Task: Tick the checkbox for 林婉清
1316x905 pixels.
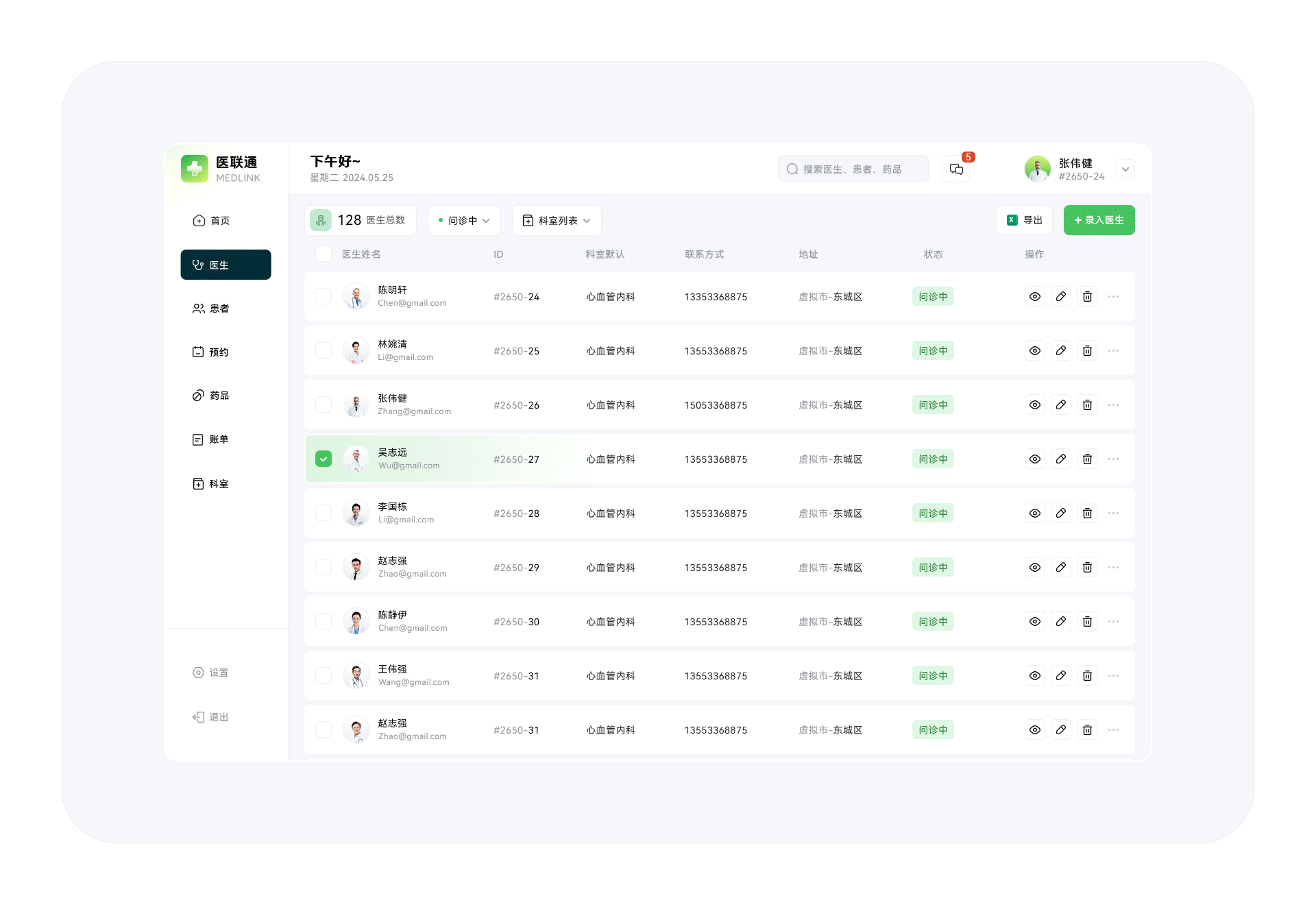Action: click(324, 351)
